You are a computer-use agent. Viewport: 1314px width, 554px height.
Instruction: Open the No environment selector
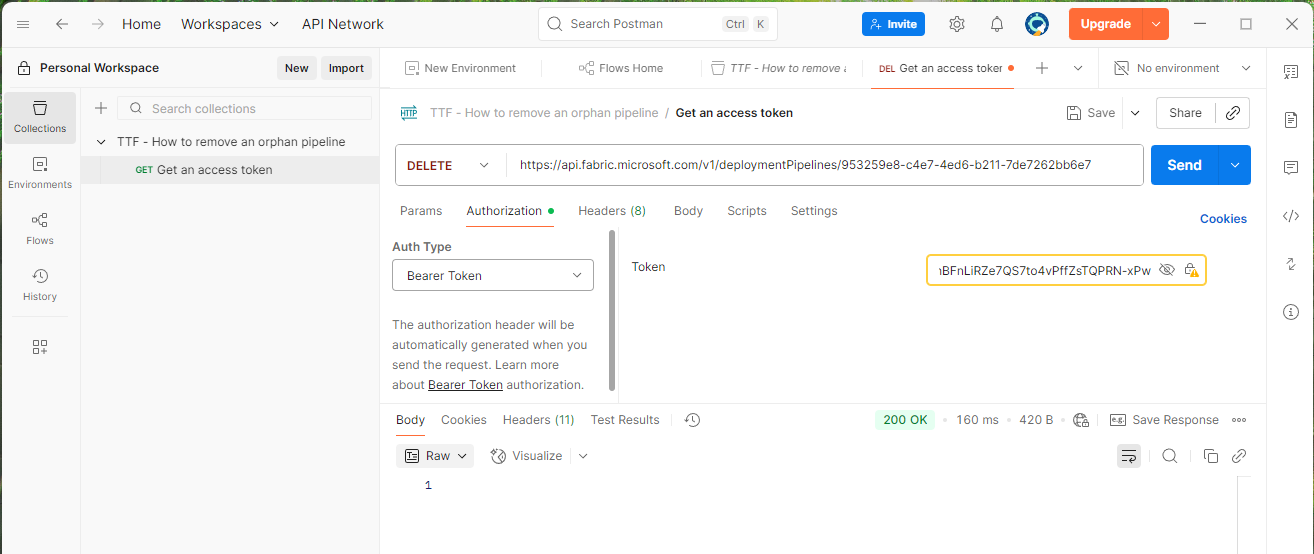pos(1182,68)
